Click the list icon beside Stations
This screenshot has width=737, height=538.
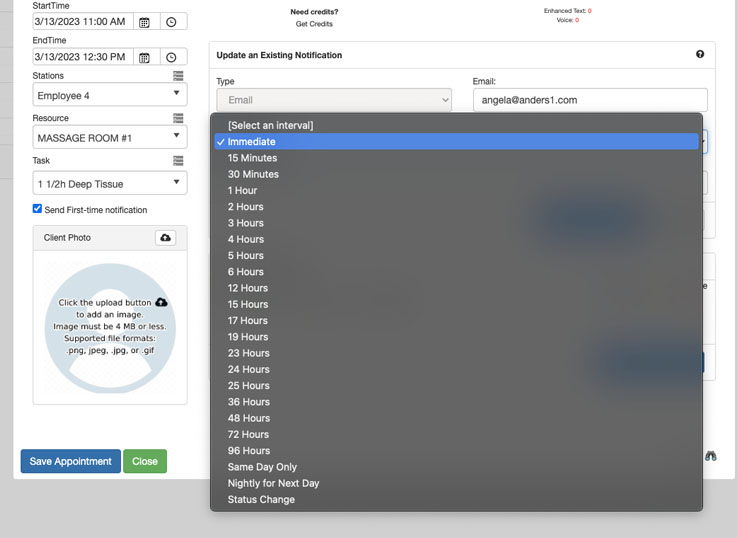[178, 76]
